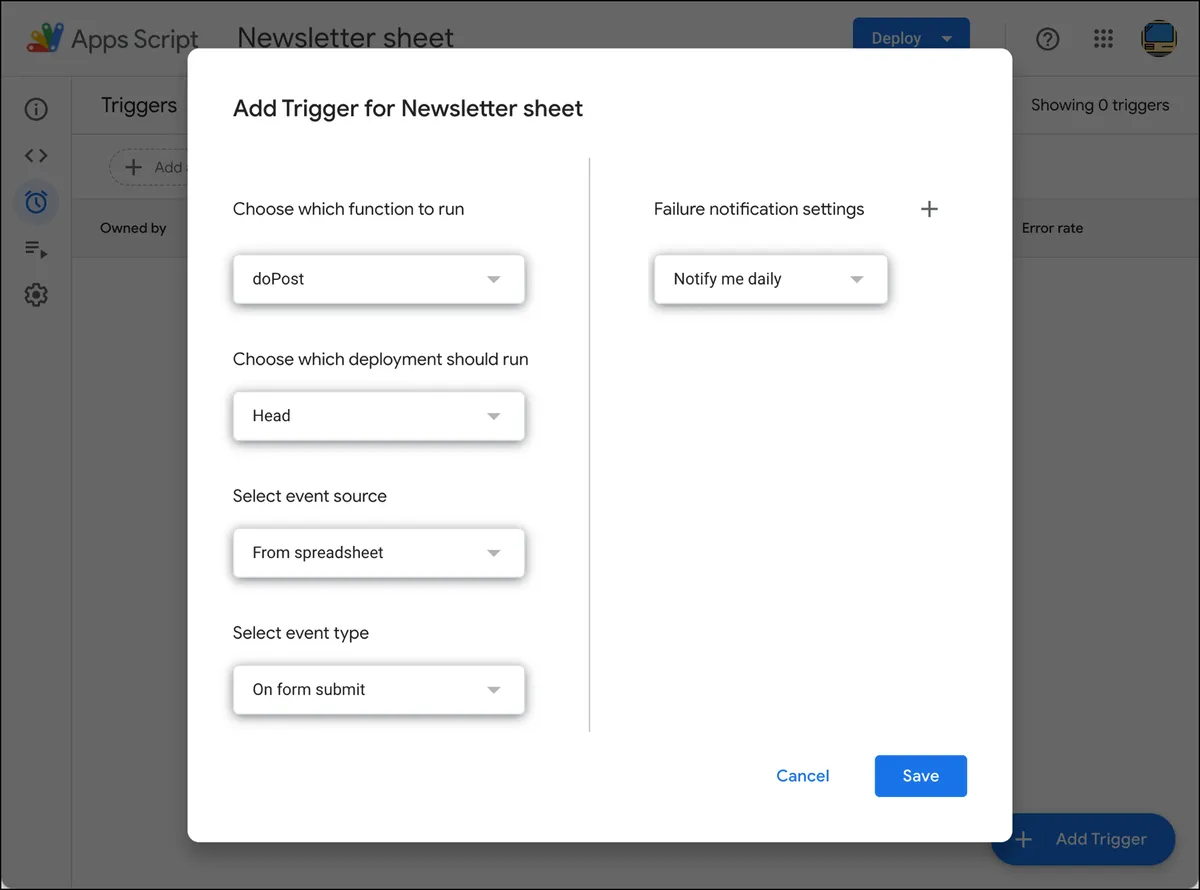The image size is (1200, 890).
Task: Click the Newsletter sheet project title
Action: tap(345, 38)
